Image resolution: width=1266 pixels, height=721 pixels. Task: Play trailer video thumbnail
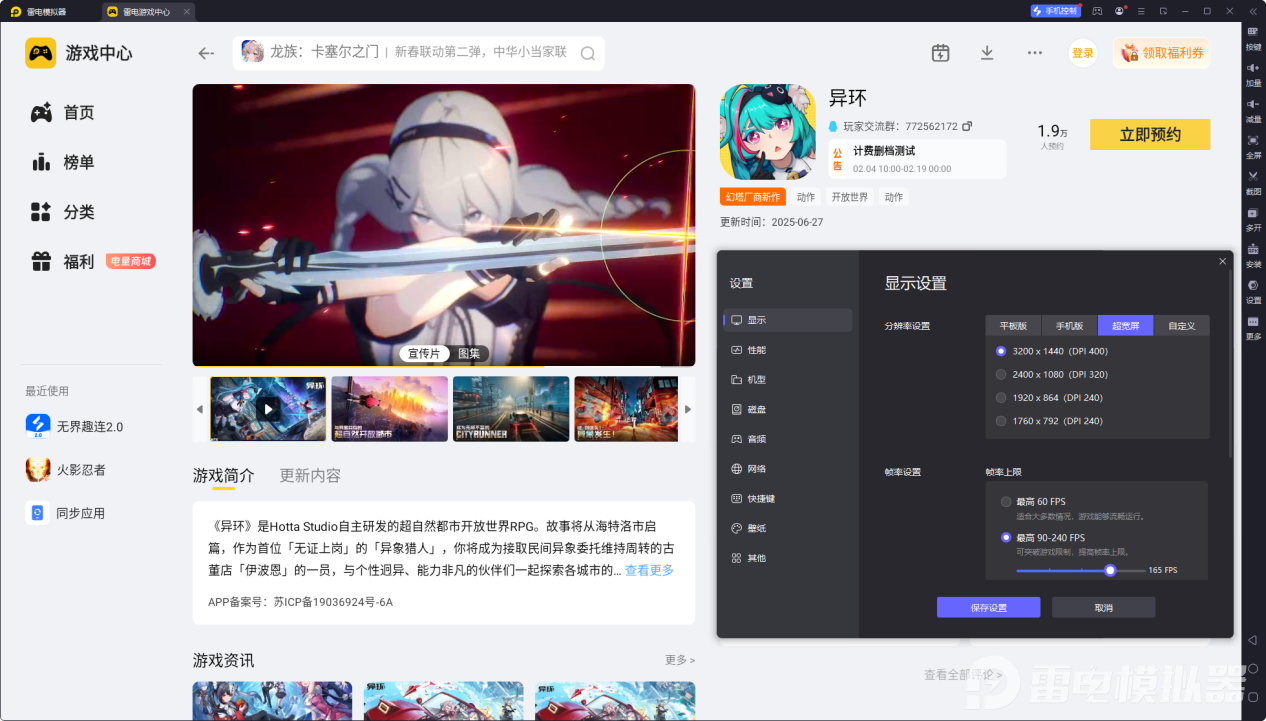(x=268, y=409)
